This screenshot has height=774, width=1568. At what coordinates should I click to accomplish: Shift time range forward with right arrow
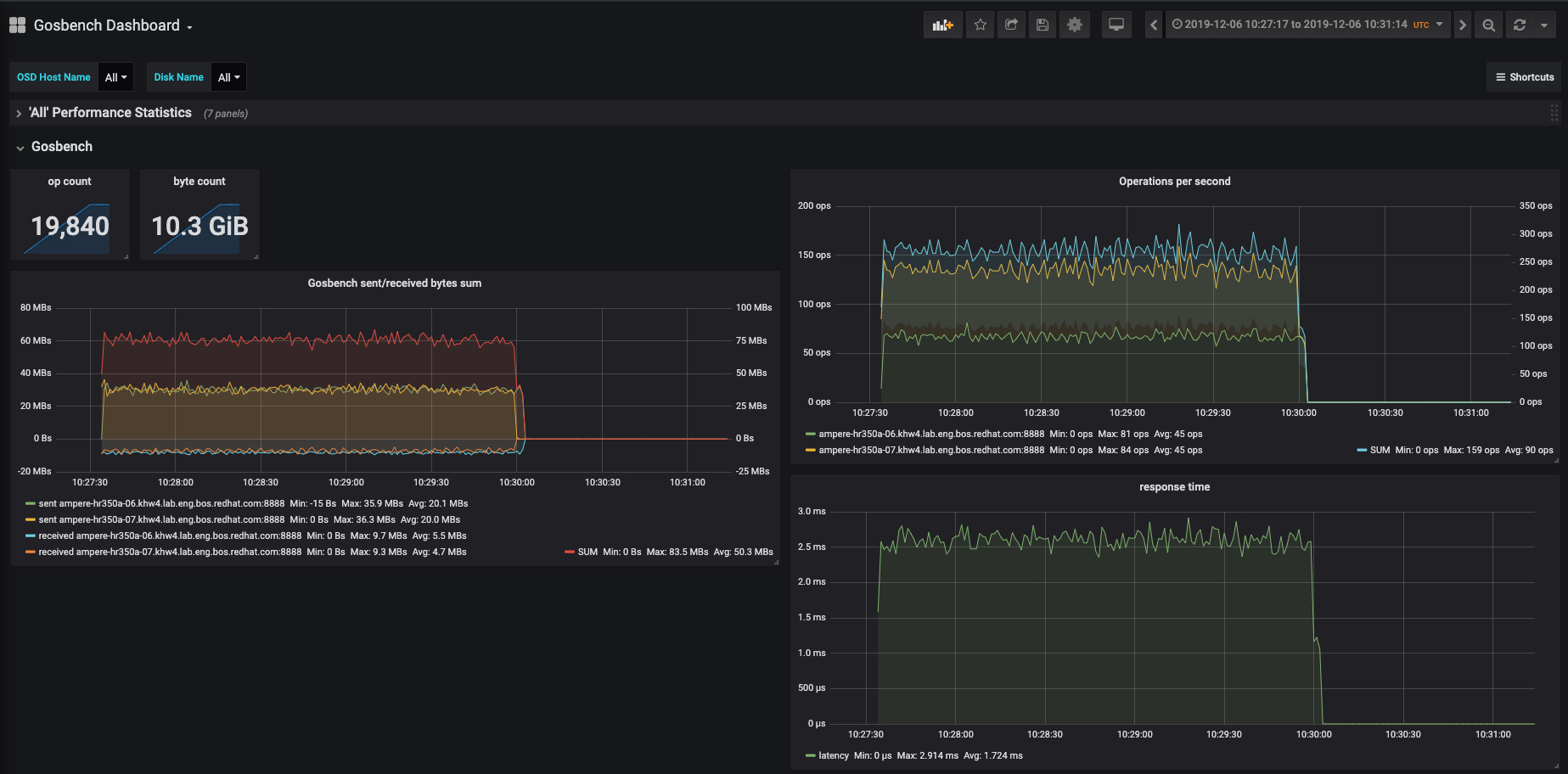(1462, 25)
